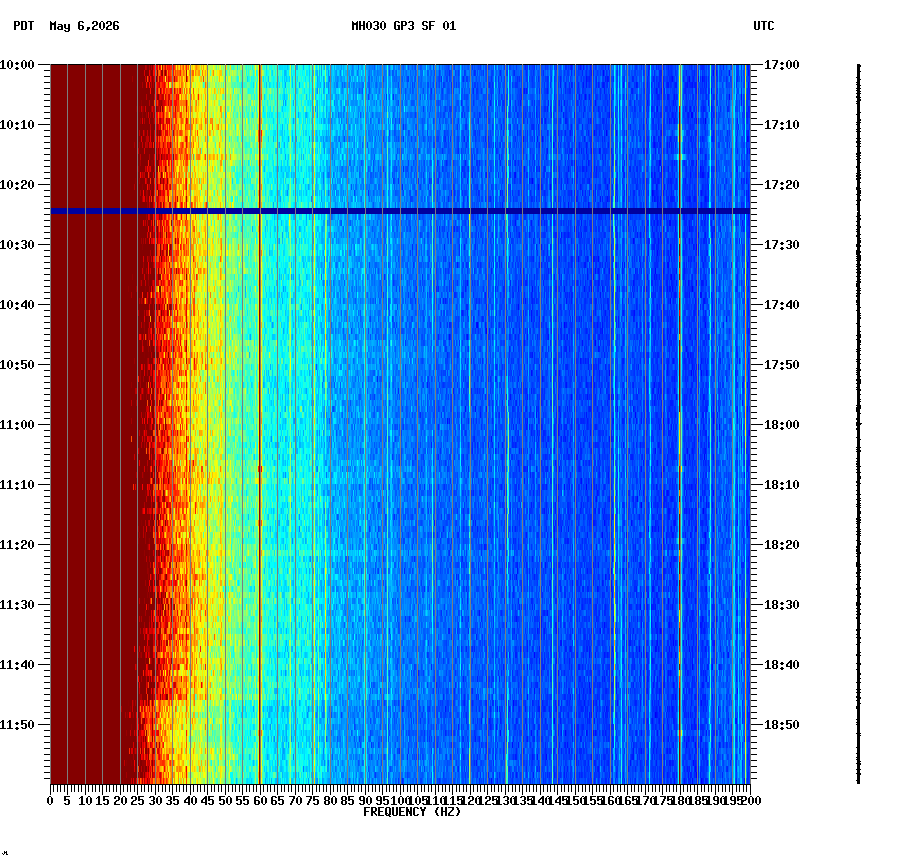
Task: Select the 17:30 UTC time label
Action: coord(782,244)
